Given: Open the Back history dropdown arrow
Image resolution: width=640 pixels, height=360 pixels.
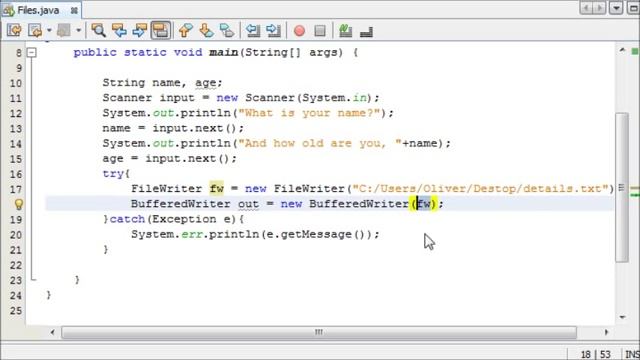Looking at the screenshot, I should tap(49, 31).
